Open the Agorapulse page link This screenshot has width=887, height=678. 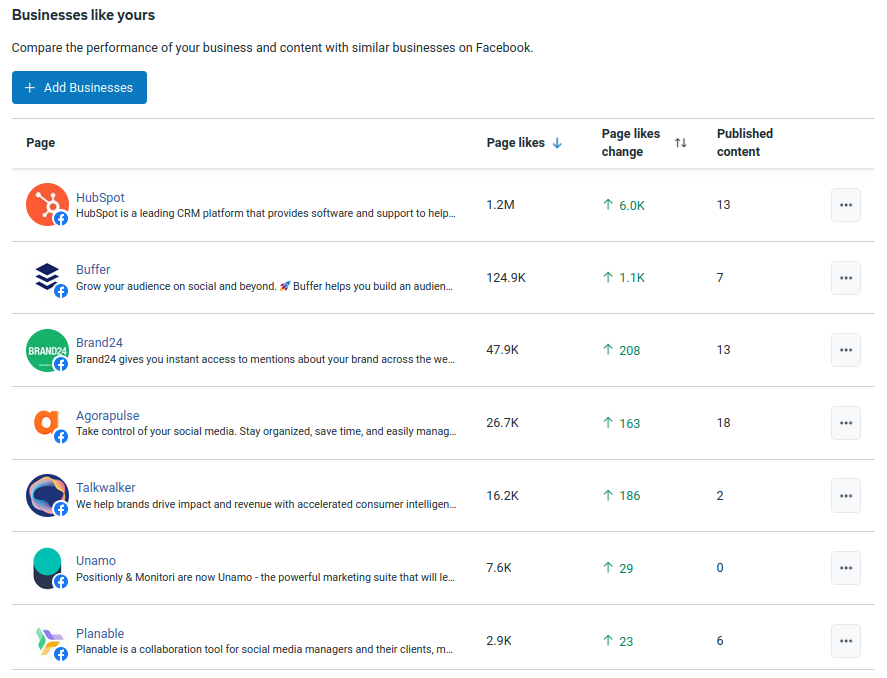click(107, 416)
